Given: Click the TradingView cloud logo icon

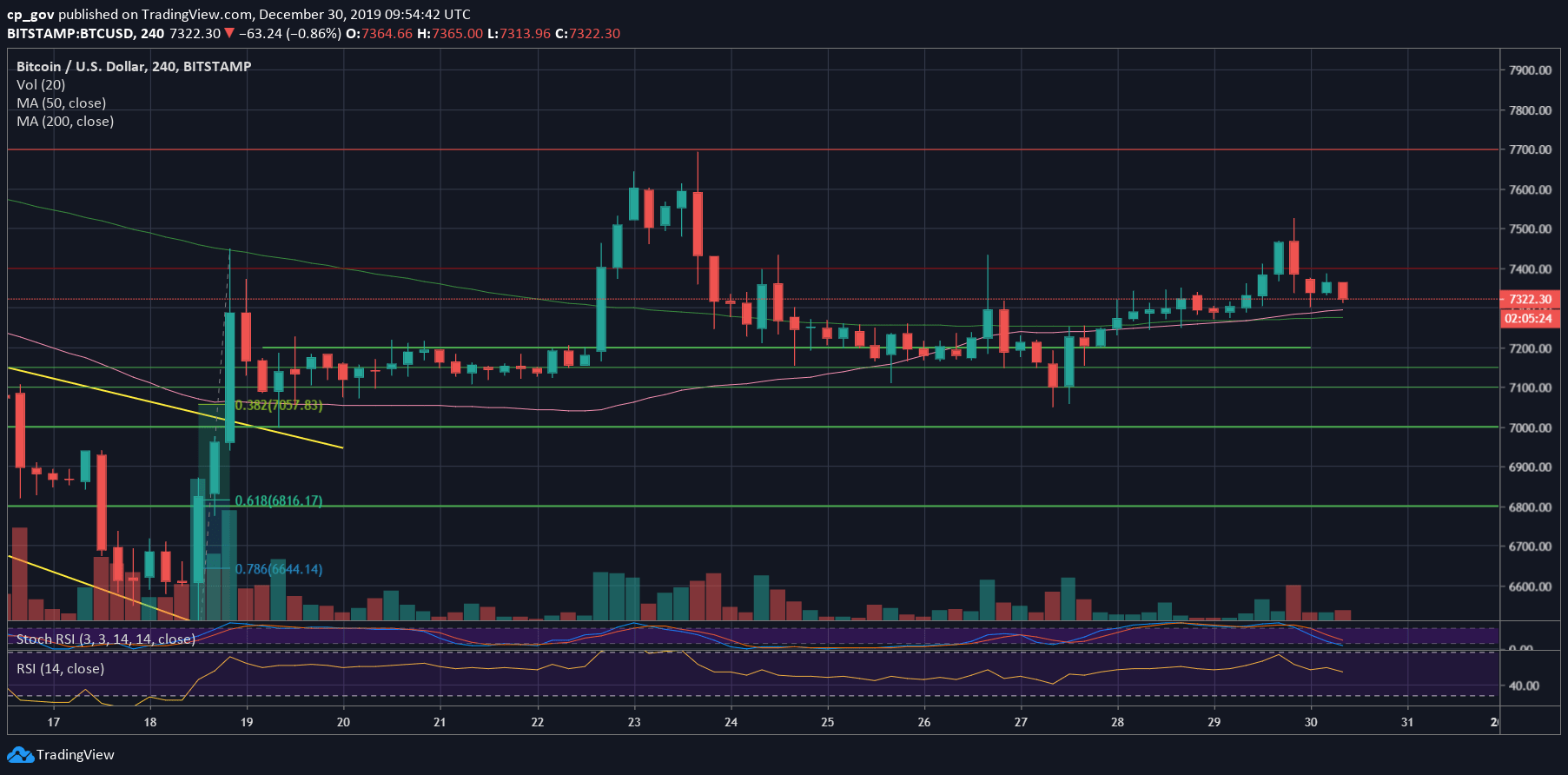Looking at the screenshot, I should [21, 755].
